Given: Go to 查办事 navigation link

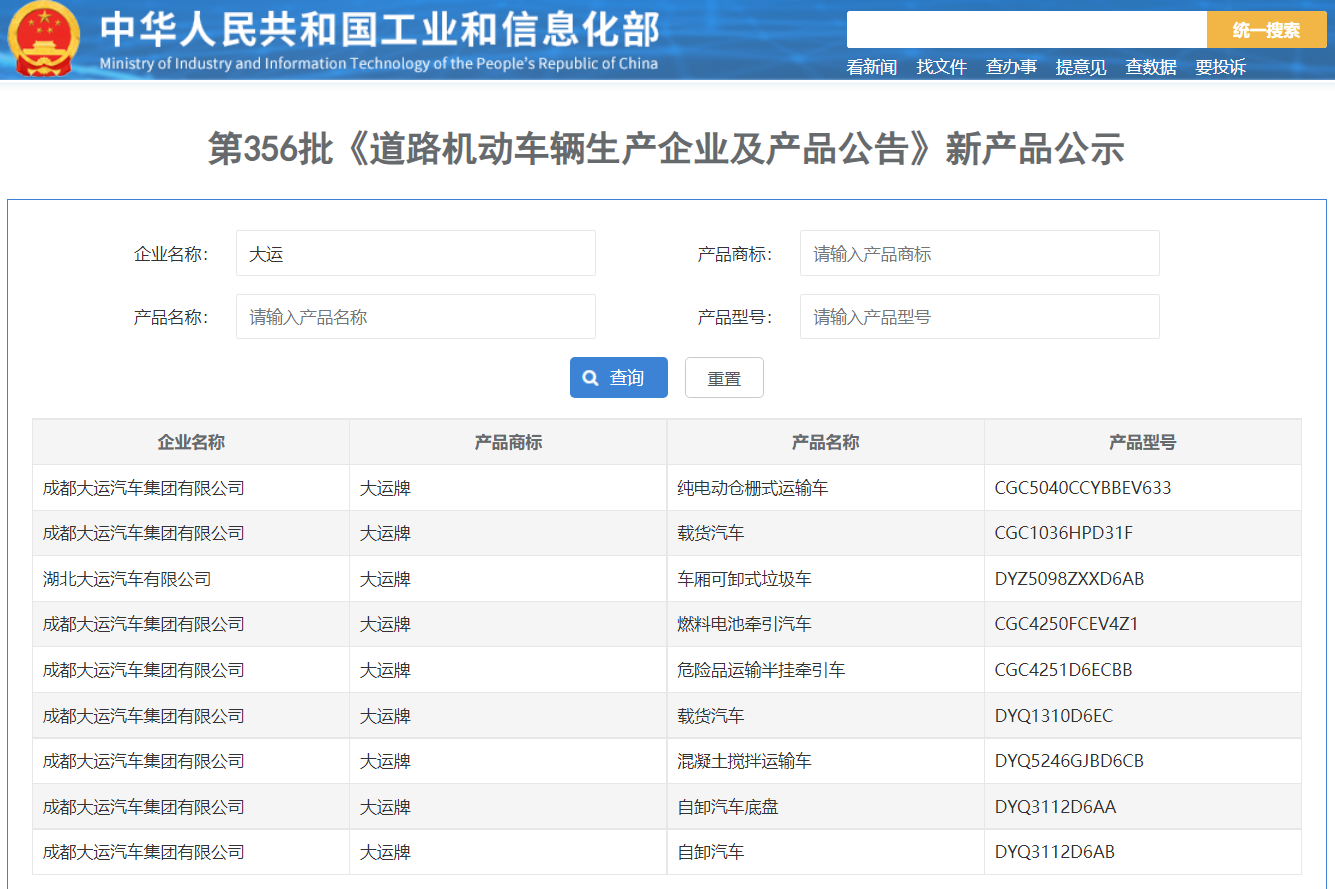Looking at the screenshot, I should click(x=1011, y=67).
